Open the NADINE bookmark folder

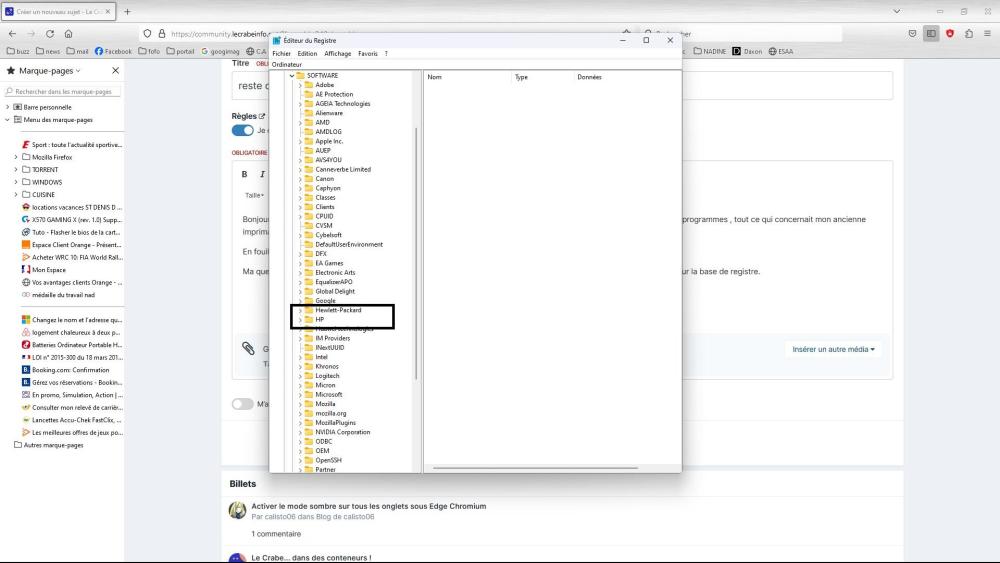[710, 51]
